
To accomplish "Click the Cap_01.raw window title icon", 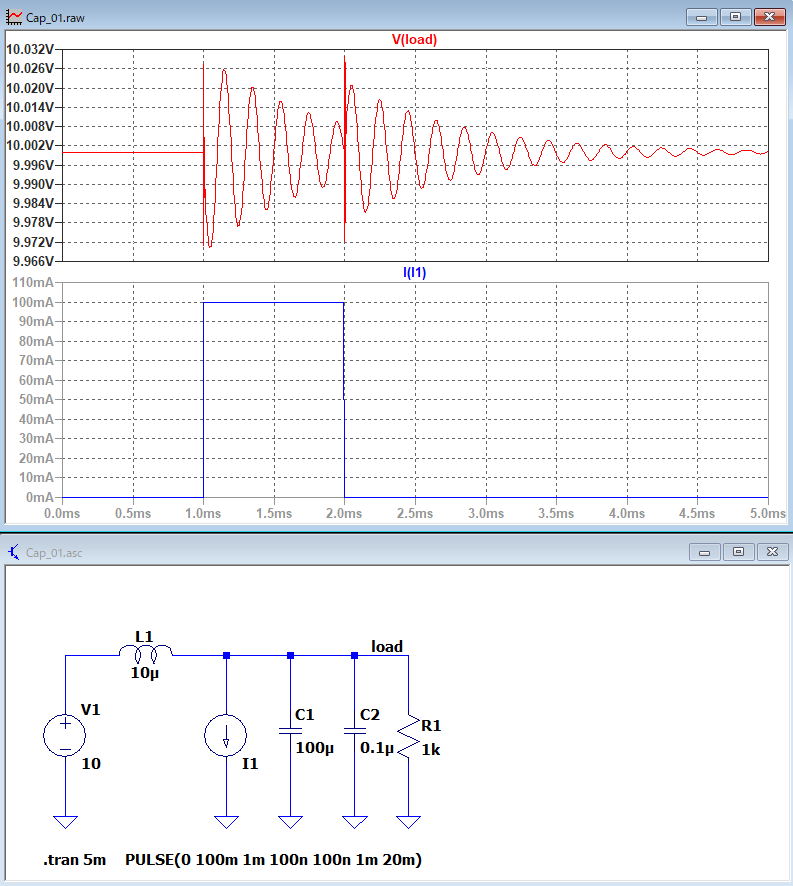I will (x=13, y=17).
